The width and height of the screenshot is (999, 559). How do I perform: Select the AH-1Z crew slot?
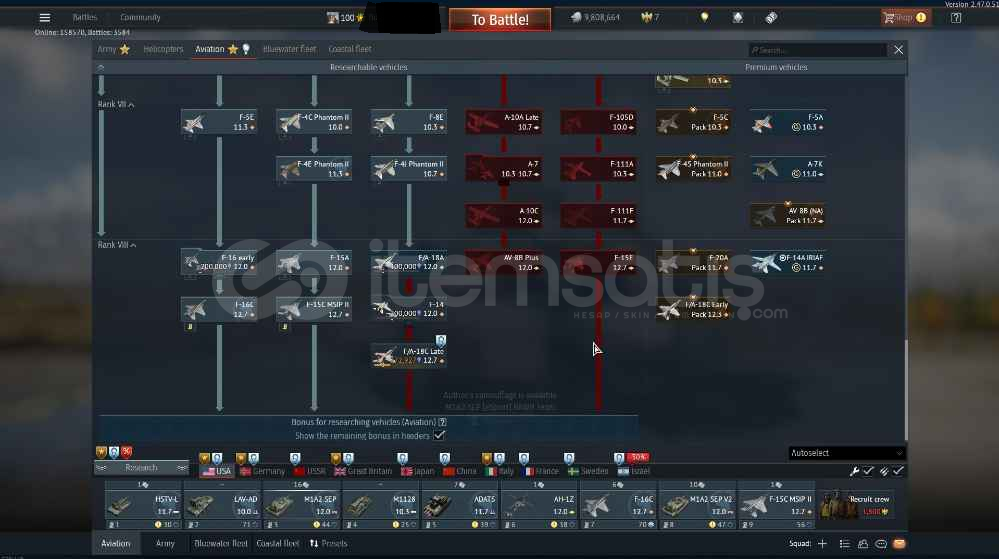tap(539, 505)
